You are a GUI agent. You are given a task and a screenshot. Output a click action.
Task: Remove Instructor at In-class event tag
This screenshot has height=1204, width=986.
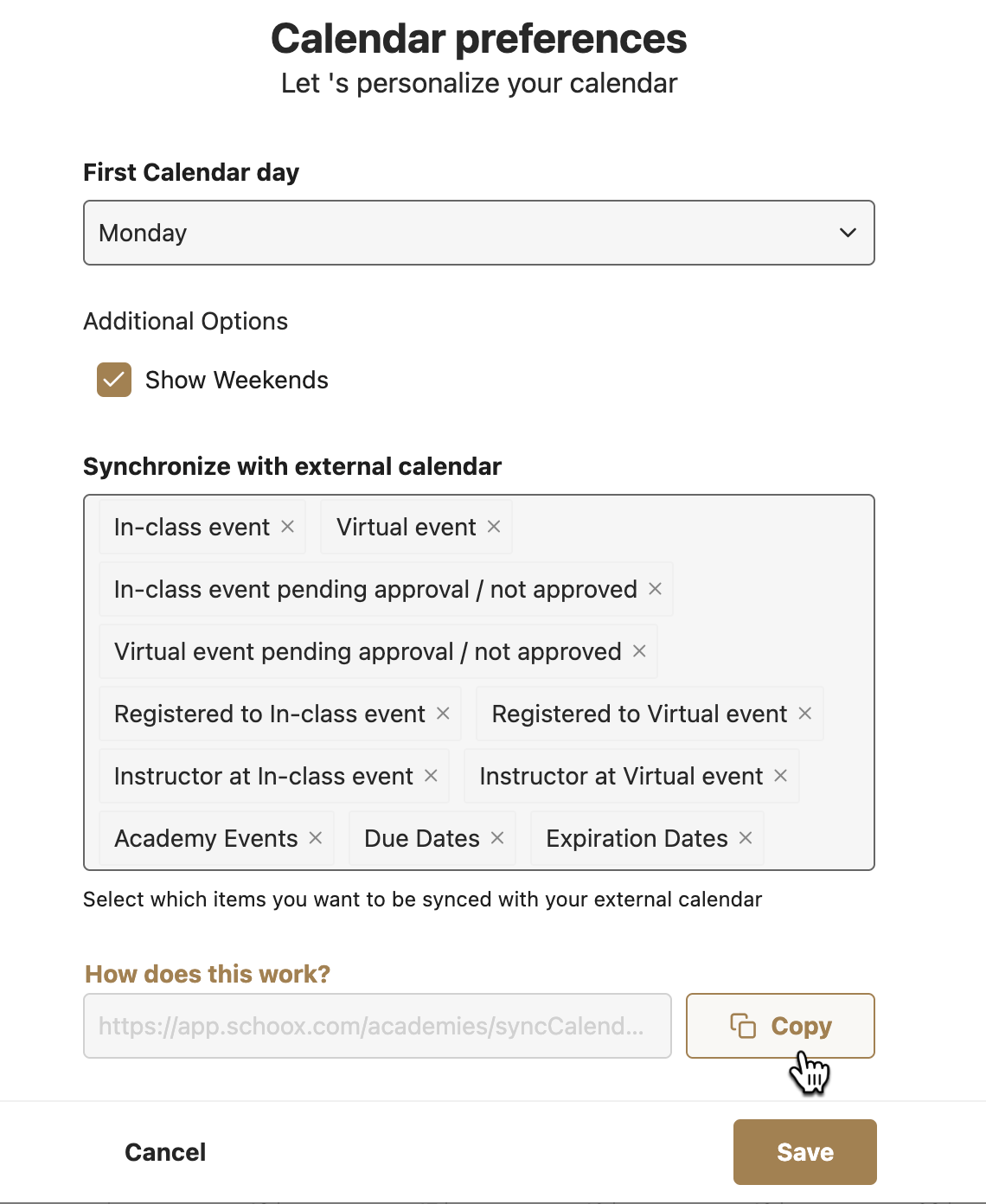[431, 776]
